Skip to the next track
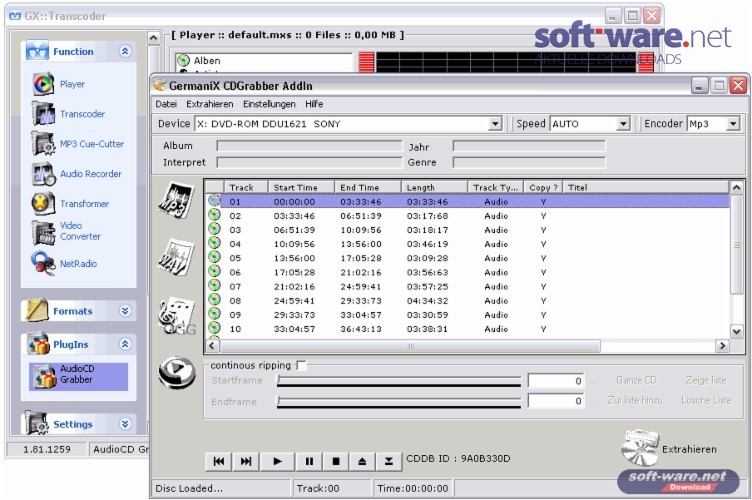The image size is (752, 500). tap(246, 461)
